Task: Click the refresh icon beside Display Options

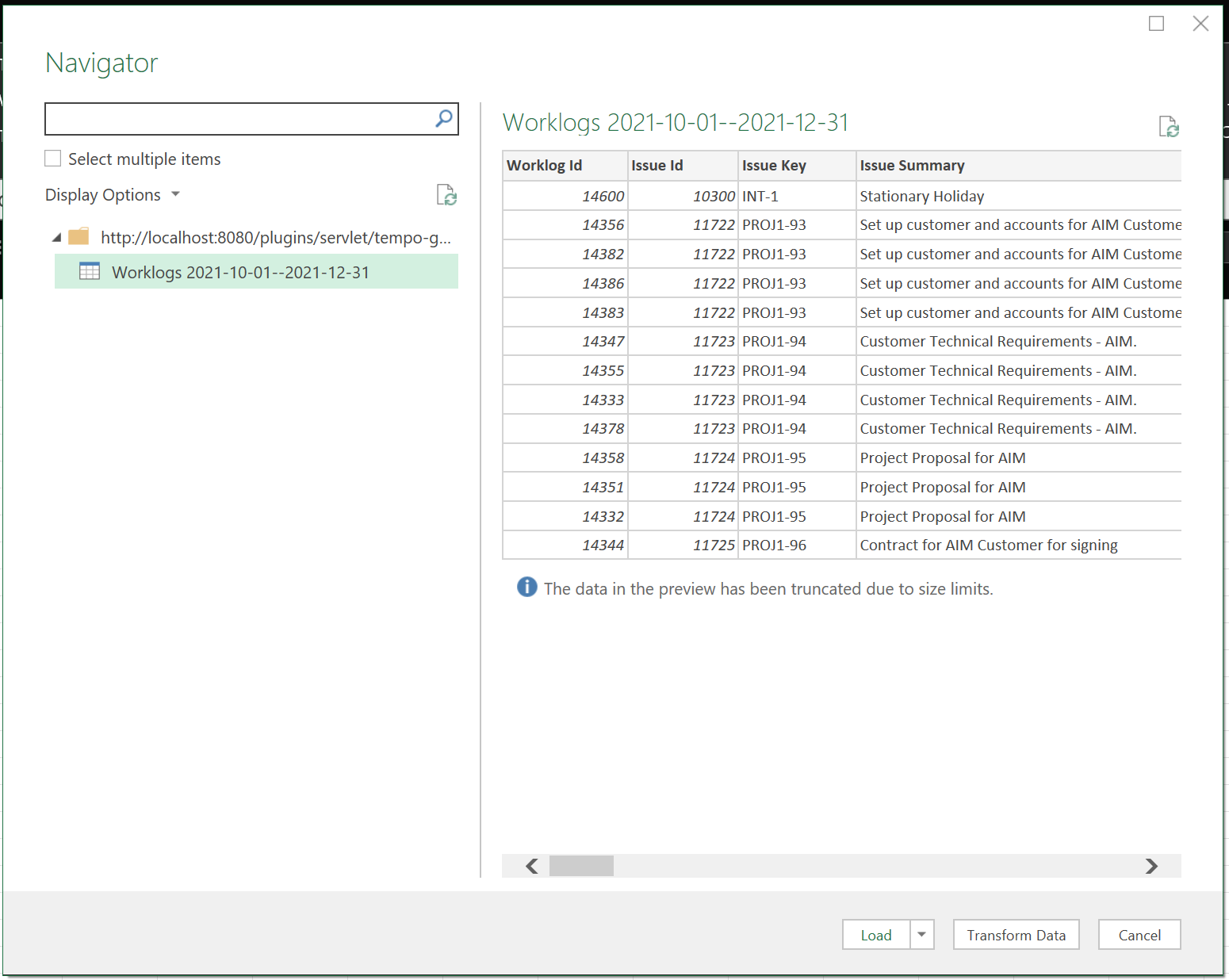Action: pos(446,195)
